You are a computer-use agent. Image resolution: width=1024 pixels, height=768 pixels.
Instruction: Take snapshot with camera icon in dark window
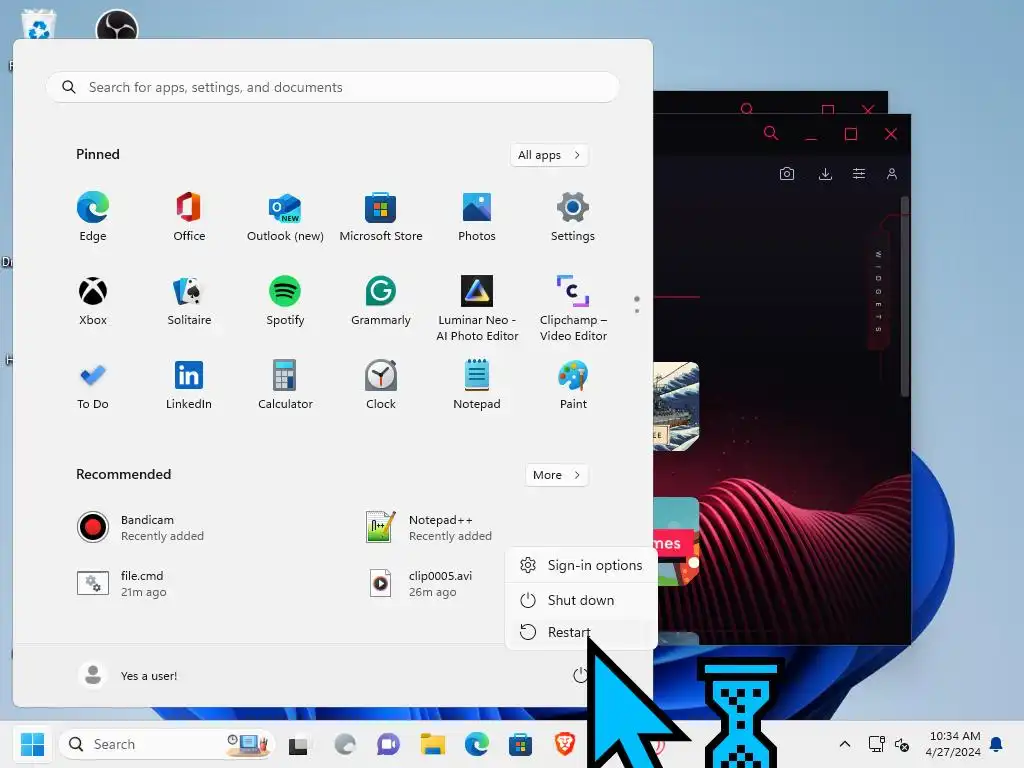click(x=787, y=174)
